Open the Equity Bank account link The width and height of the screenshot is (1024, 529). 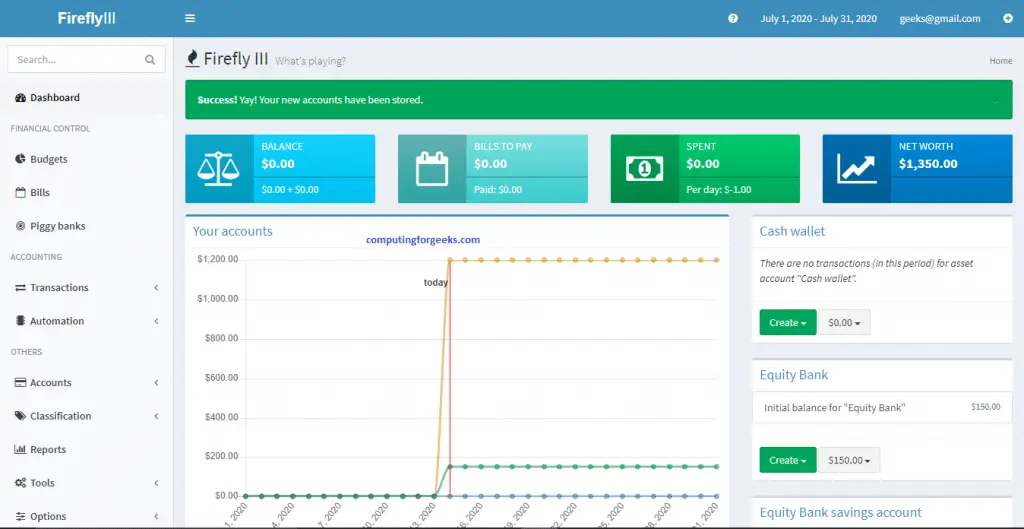[x=793, y=375]
